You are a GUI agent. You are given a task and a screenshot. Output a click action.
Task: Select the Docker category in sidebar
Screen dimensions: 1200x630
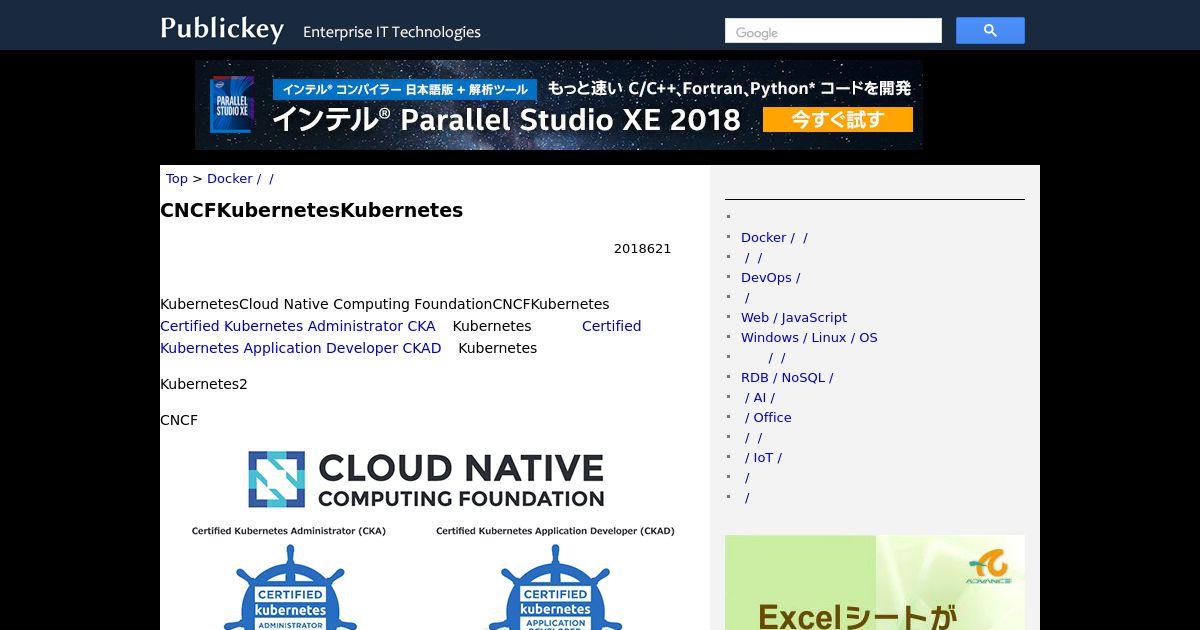[x=774, y=238]
